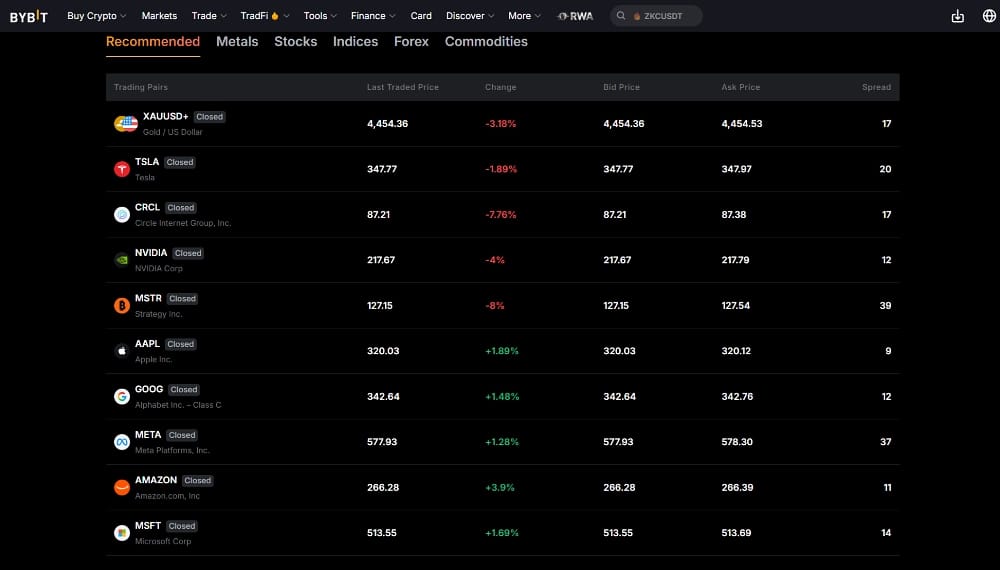Click the Spread column header
Viewport: 1000px width, 570px height.
(x=876, y=87)
